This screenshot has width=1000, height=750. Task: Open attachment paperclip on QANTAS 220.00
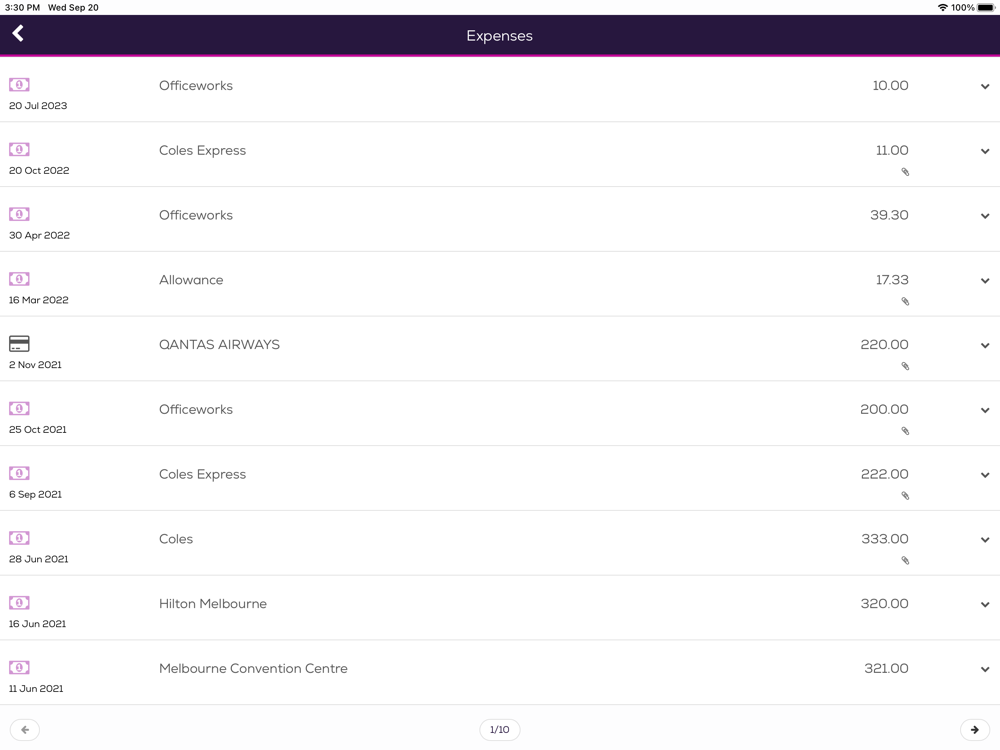(905, 366)
